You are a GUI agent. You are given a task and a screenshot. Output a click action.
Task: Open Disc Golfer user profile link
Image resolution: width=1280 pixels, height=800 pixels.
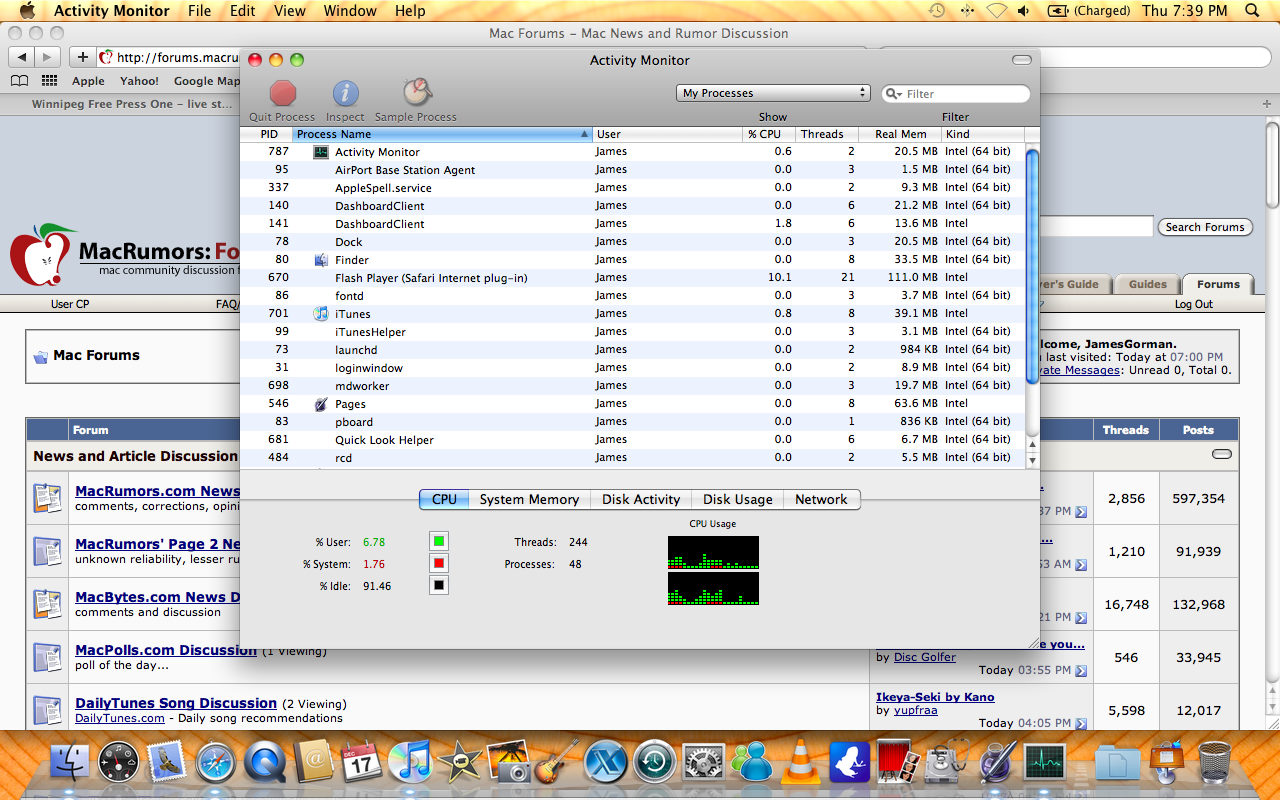click(925, 657)
